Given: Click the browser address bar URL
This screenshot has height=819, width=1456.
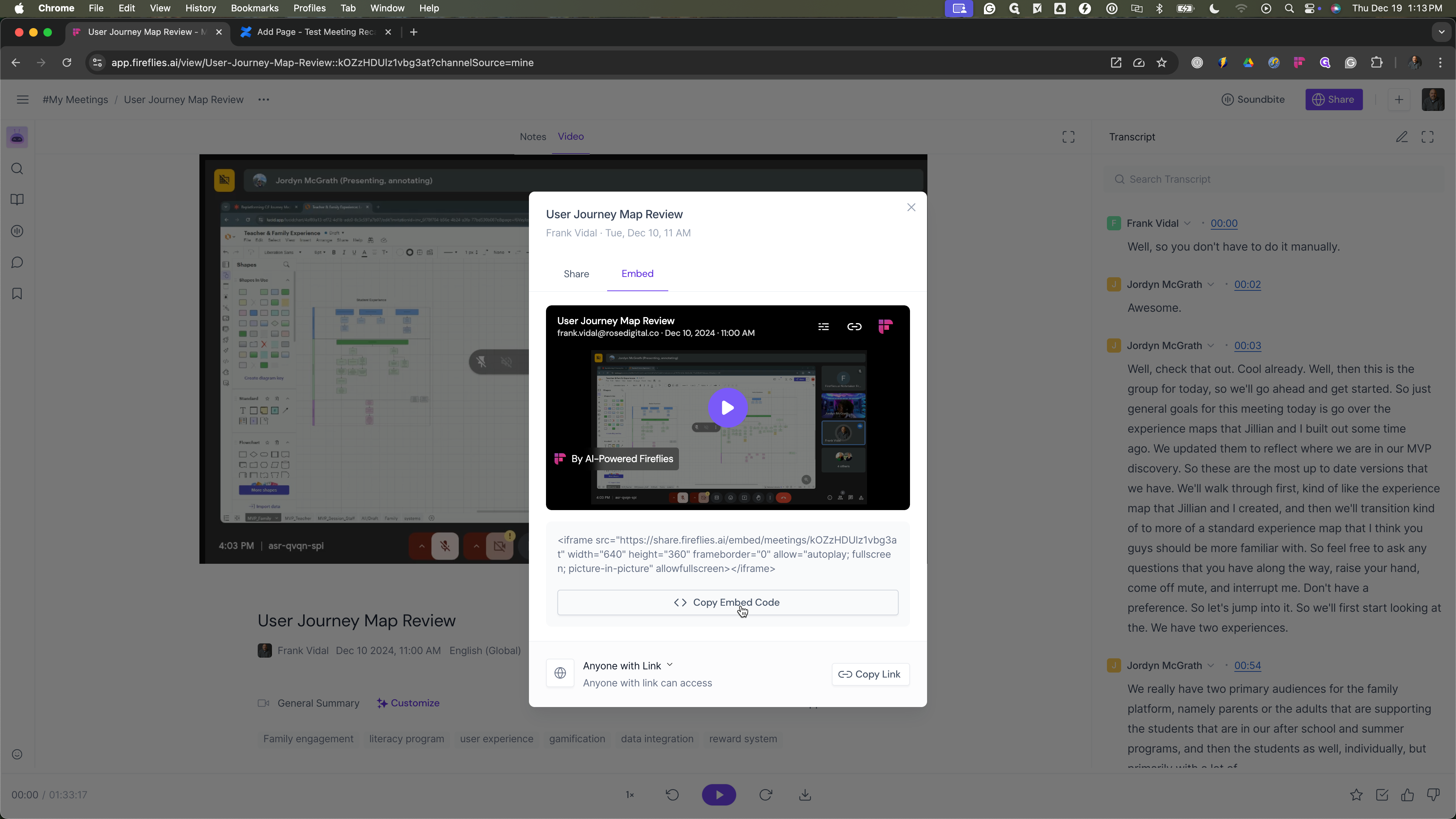Looking at the screenshot, I should point(322,63).
